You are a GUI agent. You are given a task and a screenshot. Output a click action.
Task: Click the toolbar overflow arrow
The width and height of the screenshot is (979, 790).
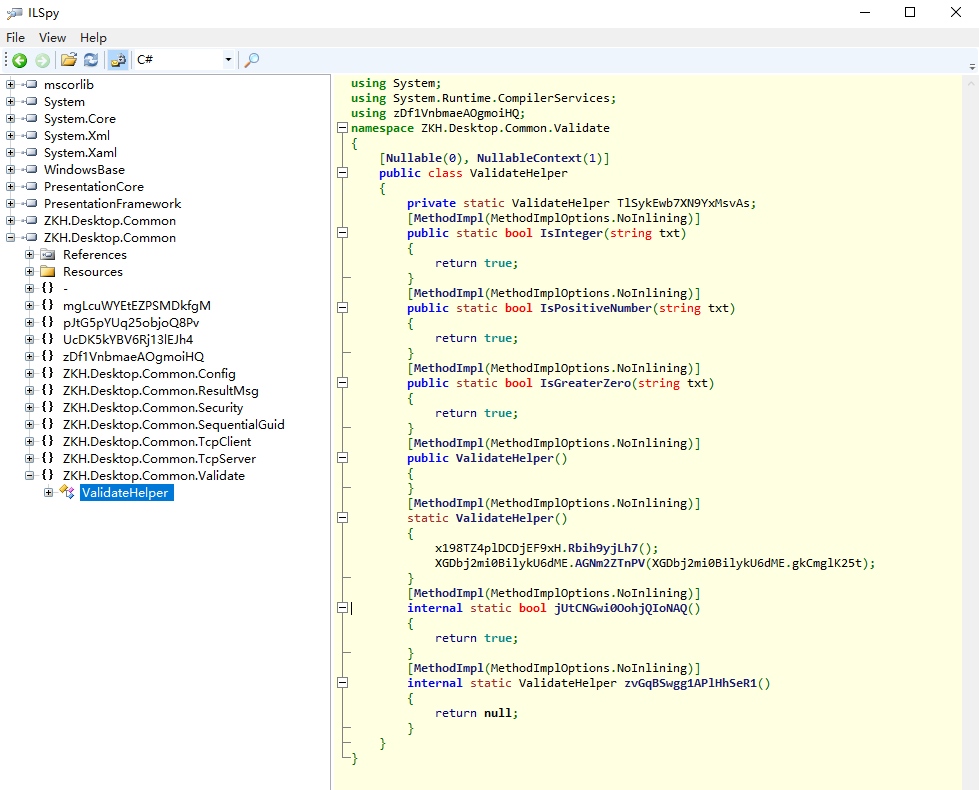tap(972, 66)
